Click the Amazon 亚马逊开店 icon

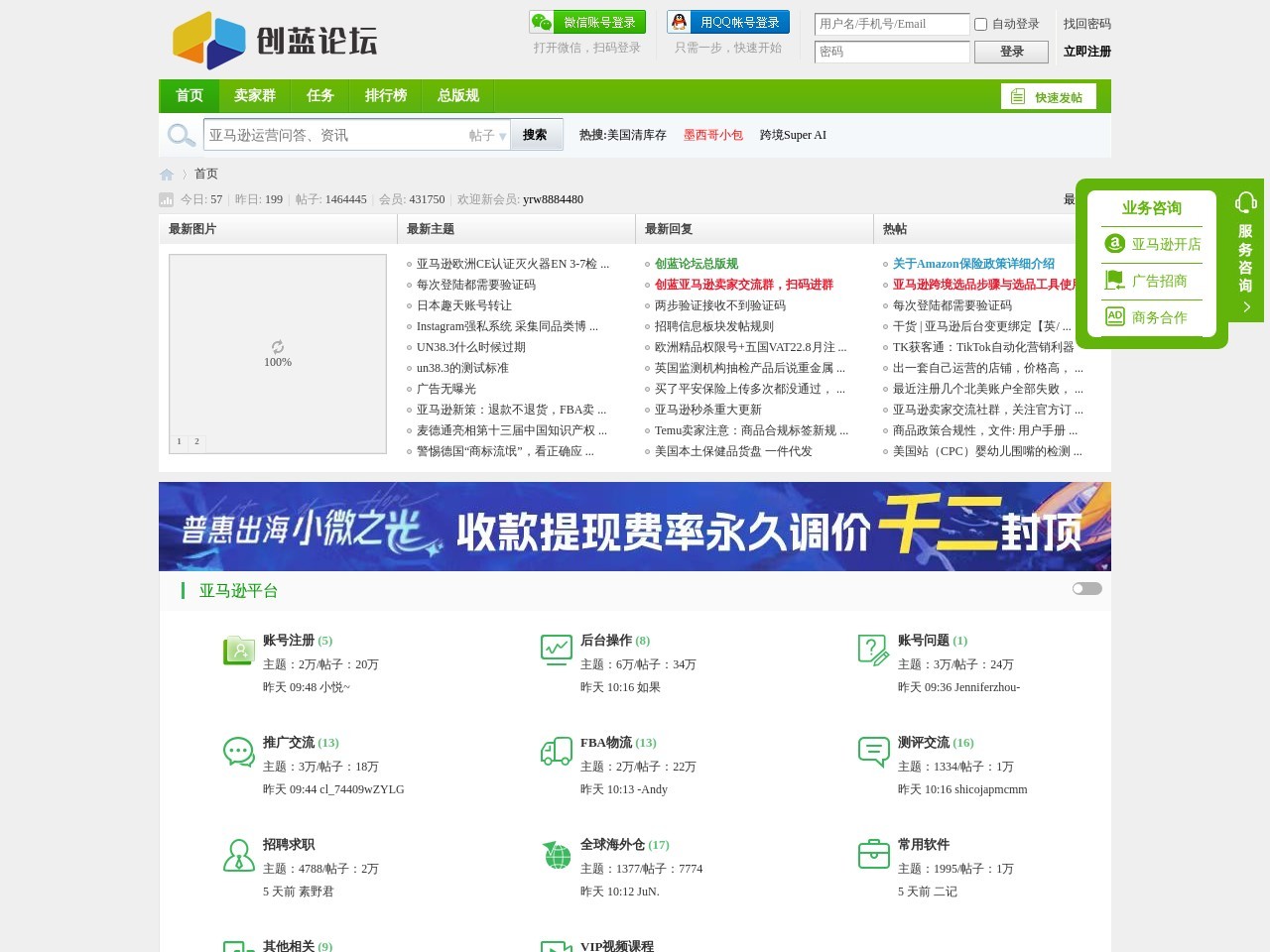1115,244
